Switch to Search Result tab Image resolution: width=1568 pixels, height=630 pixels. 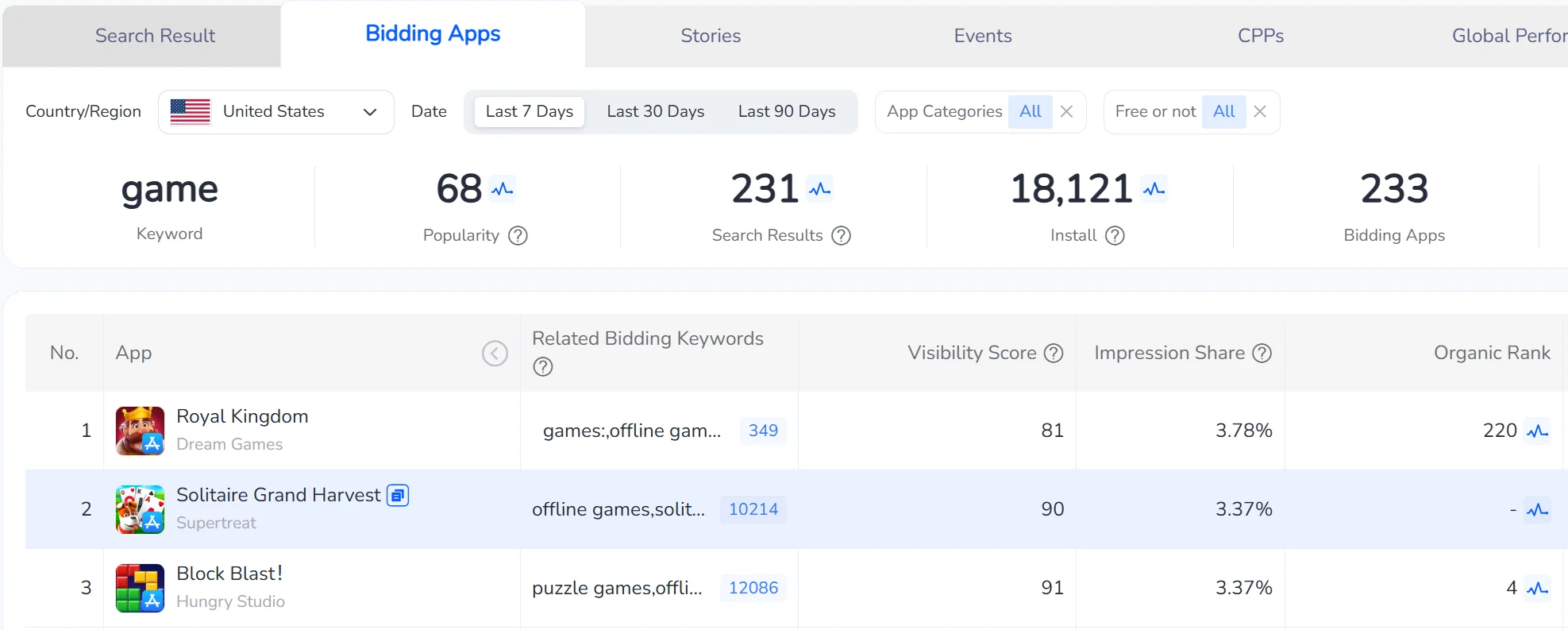pyautogui.click(x=155, y=36)
